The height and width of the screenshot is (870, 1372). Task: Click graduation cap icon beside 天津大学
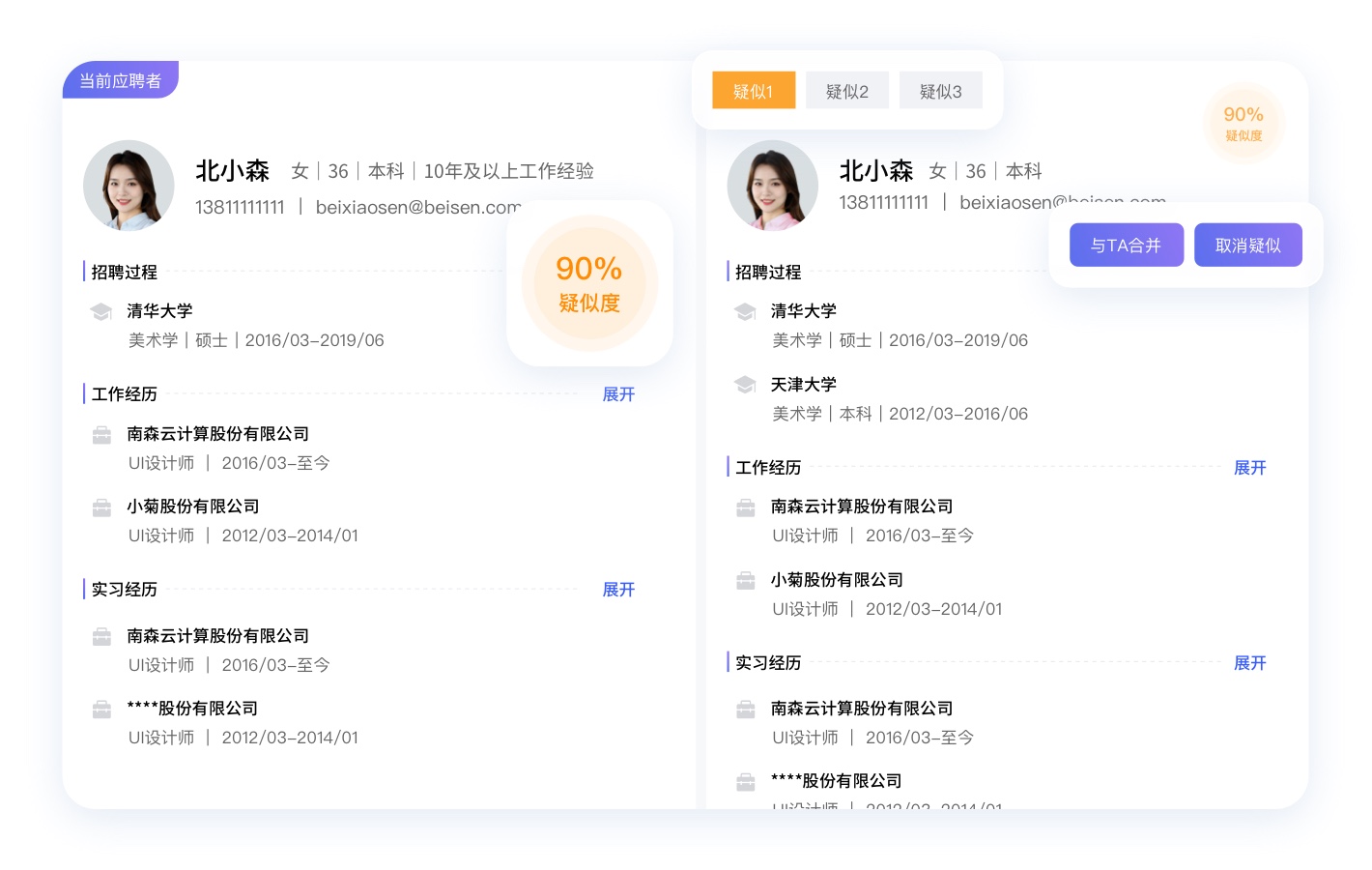point(745,385)
